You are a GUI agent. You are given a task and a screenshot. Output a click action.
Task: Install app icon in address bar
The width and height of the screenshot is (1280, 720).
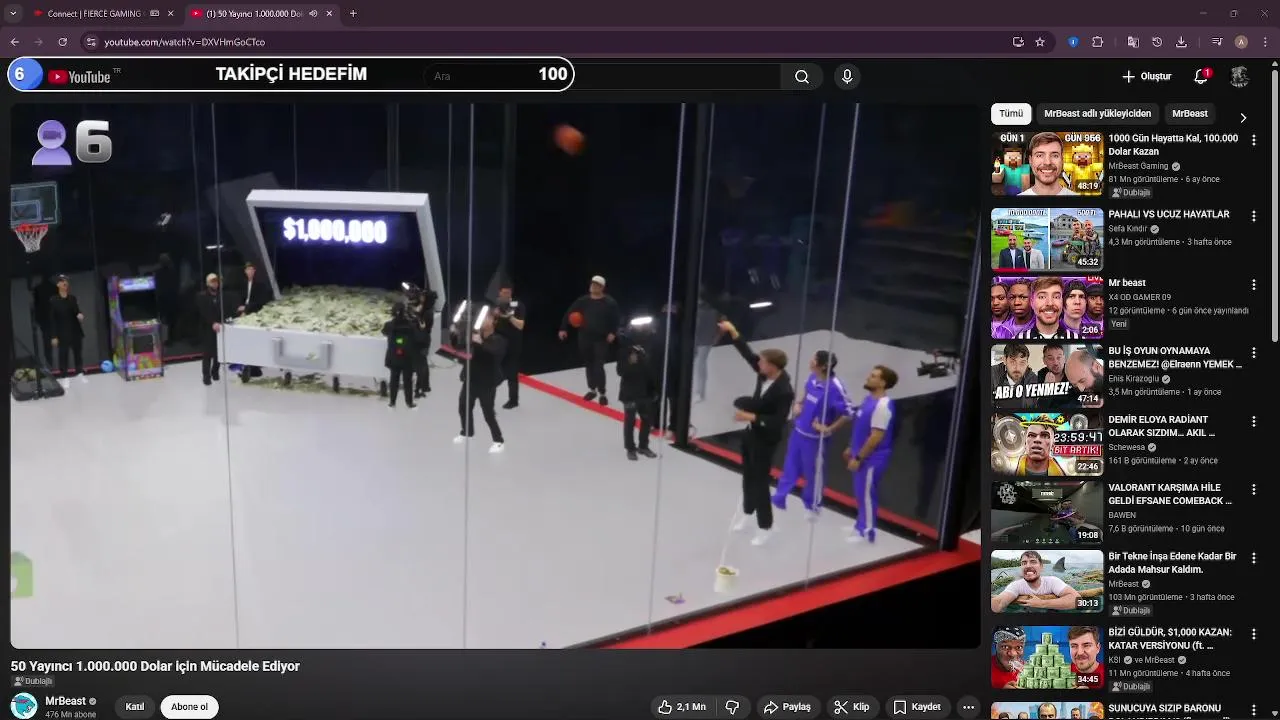click(1018, 42)
